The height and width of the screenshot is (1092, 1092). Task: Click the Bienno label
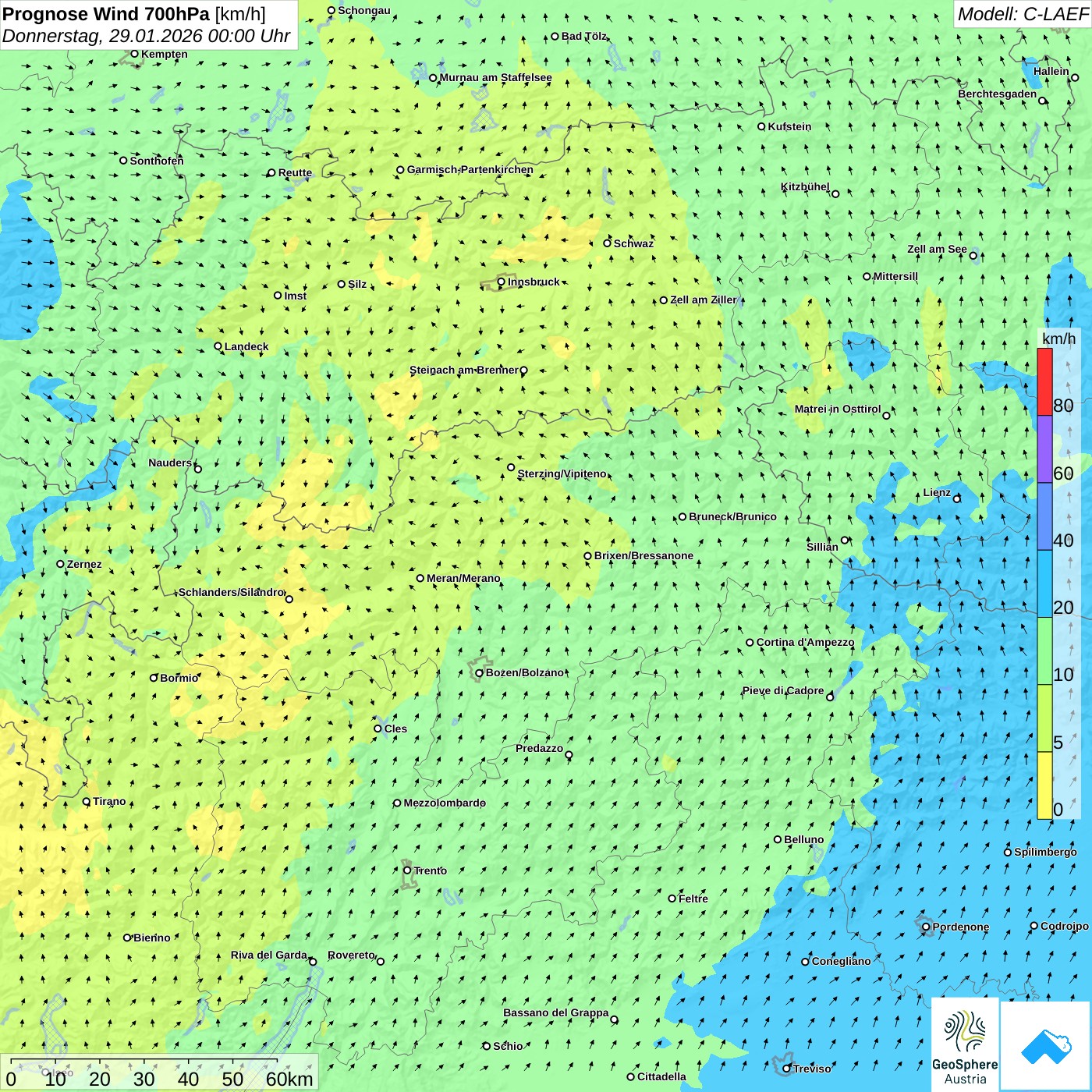tap(151, 938)
